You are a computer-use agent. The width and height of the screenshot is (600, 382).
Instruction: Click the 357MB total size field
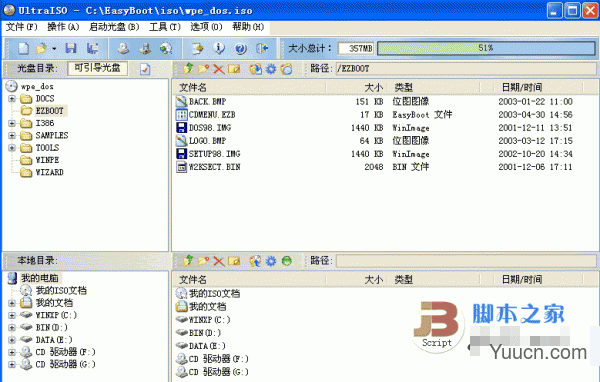[356, 48]
